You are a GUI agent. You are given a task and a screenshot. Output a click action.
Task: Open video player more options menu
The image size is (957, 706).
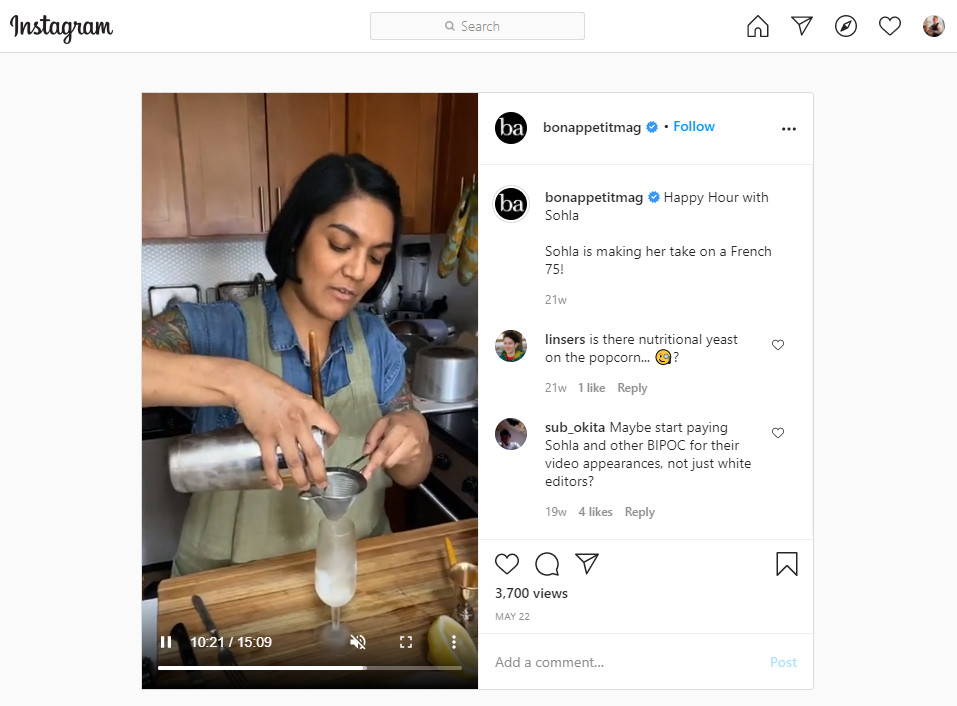pos(453,642)
